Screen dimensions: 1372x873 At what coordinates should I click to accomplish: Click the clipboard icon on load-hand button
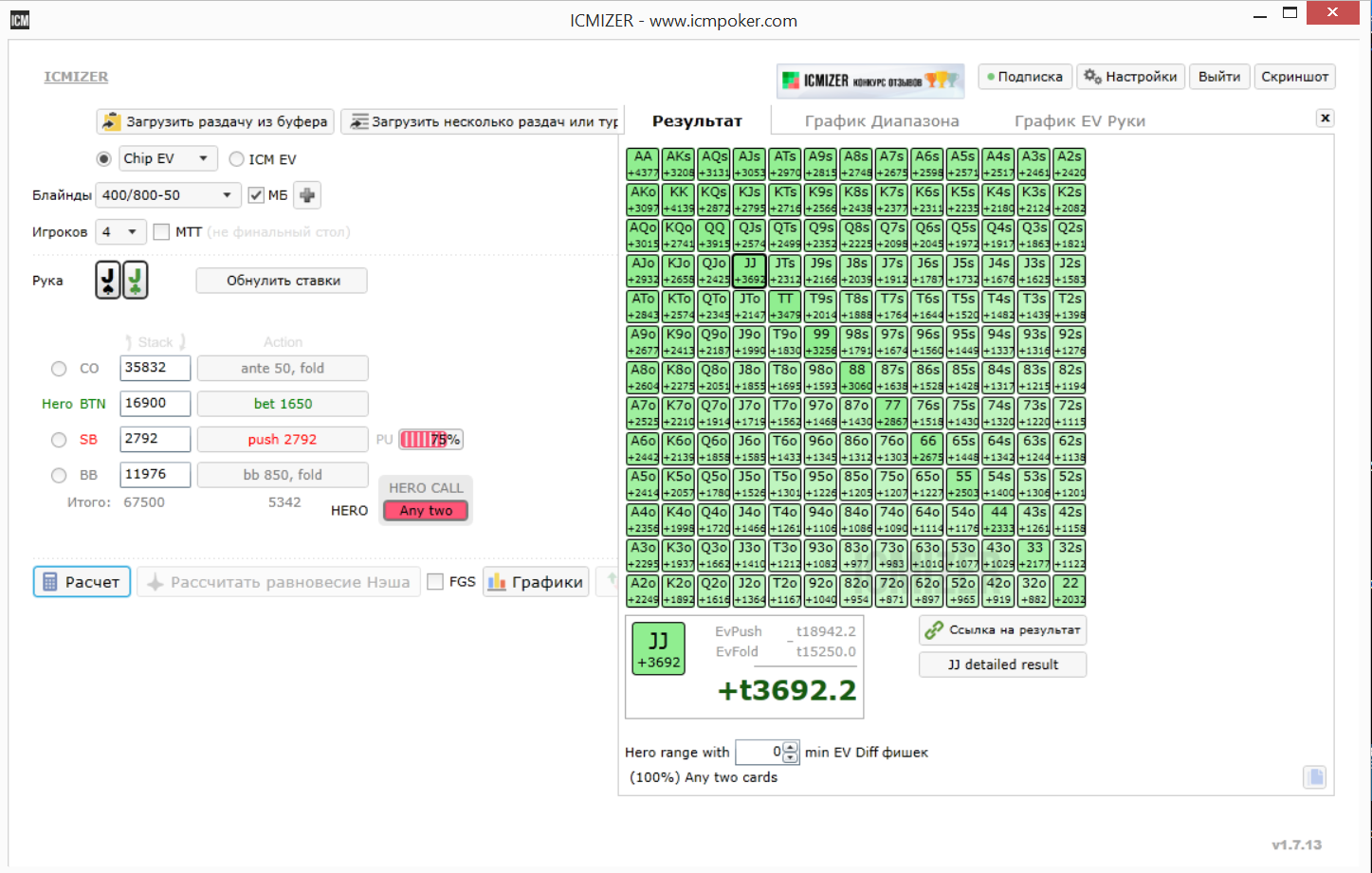(112, 121)
